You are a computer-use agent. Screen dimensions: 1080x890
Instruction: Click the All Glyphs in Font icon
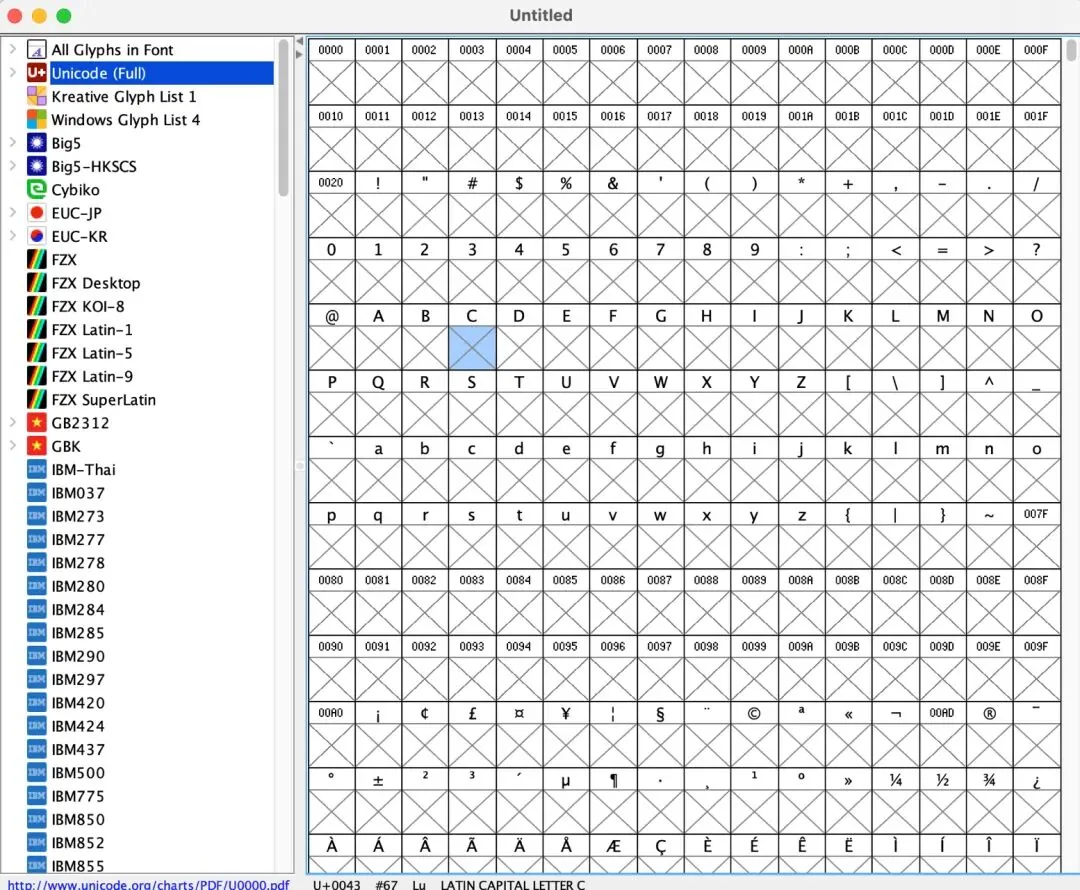(x=37, y=50)
